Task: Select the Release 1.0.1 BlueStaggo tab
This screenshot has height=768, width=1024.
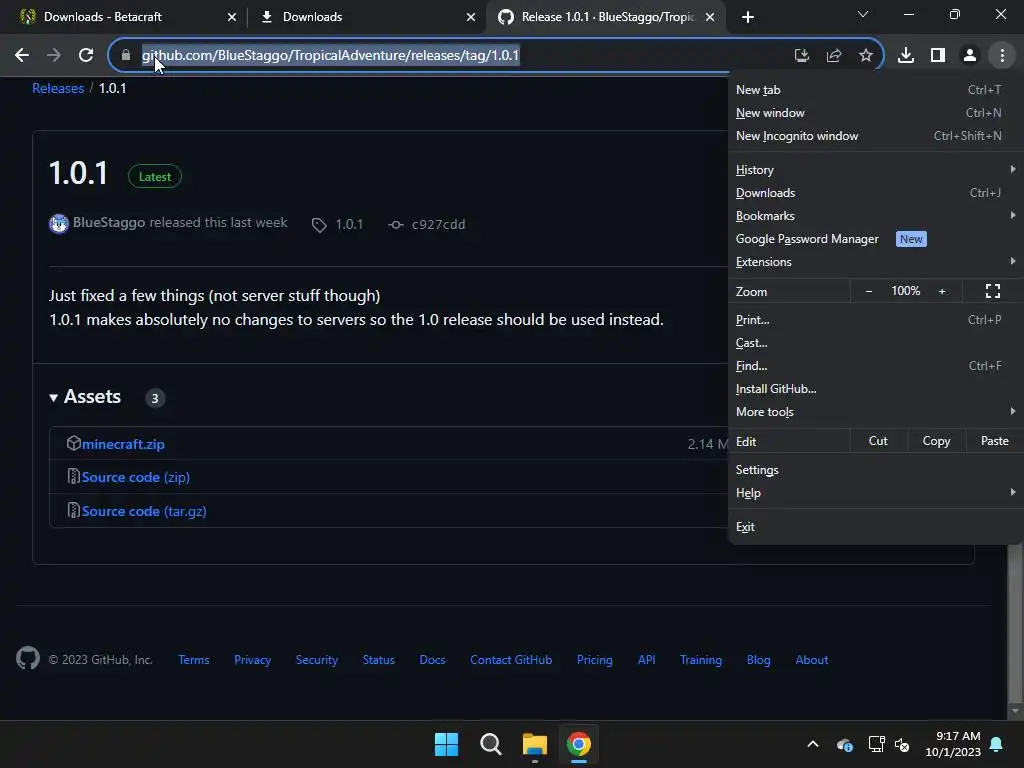Action: pos(606,17)
